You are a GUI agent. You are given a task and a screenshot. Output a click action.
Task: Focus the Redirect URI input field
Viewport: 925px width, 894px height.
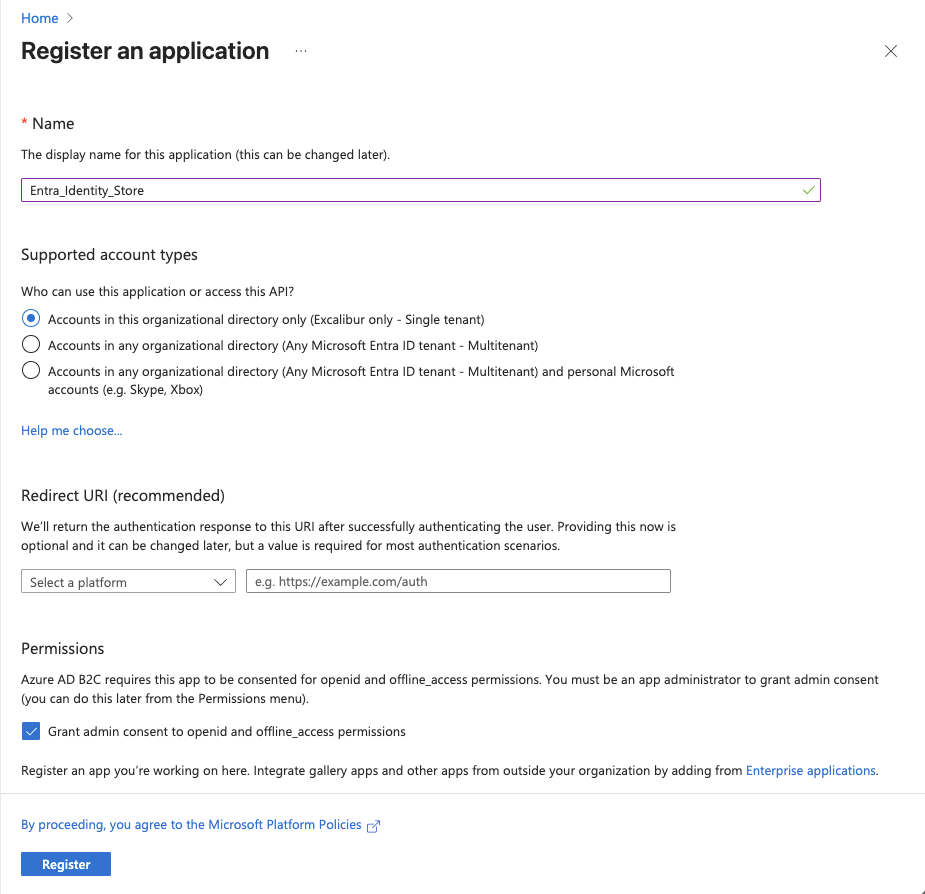(458, 581)
